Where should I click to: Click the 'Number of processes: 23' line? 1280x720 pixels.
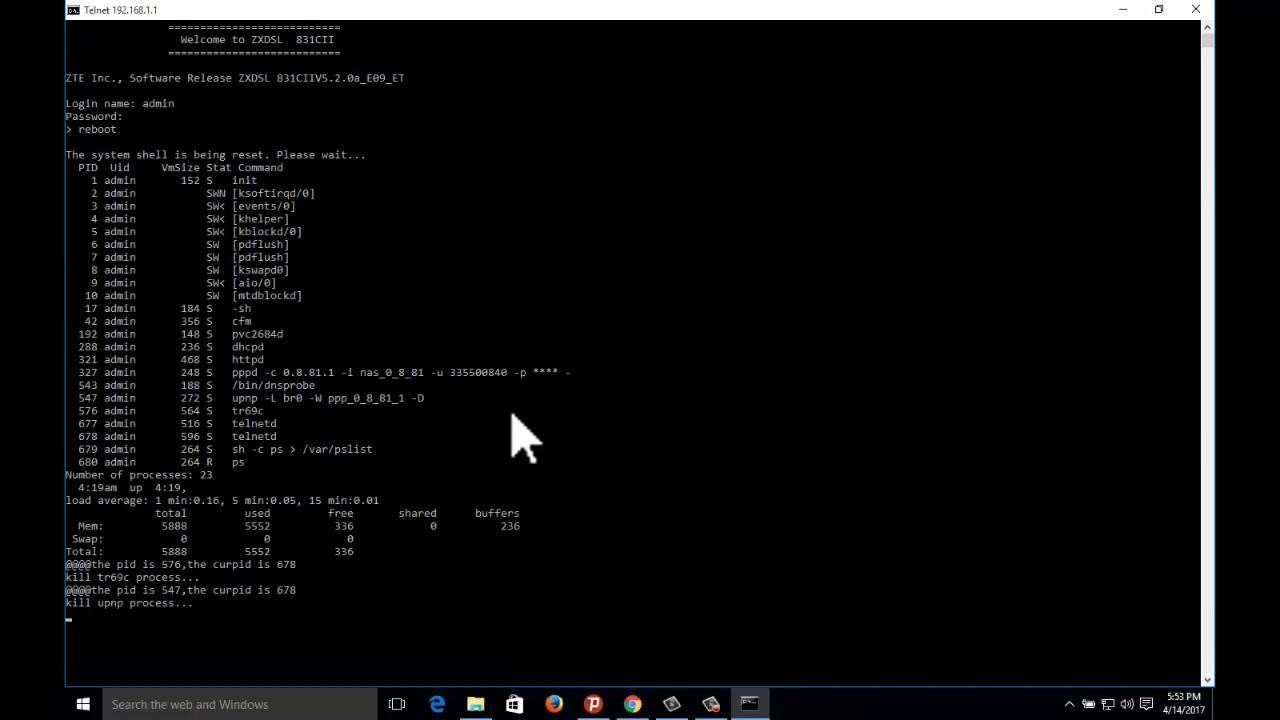pos(139,475)
